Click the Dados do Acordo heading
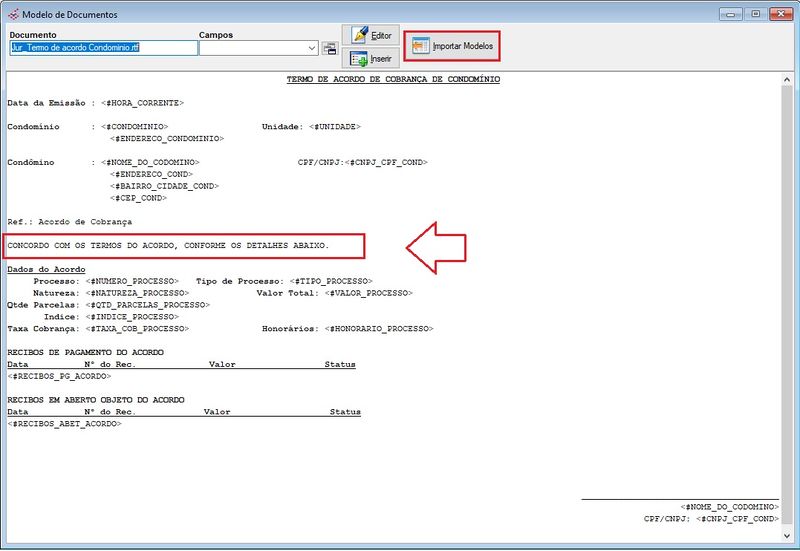800x551 pixels. coord(46,269)
